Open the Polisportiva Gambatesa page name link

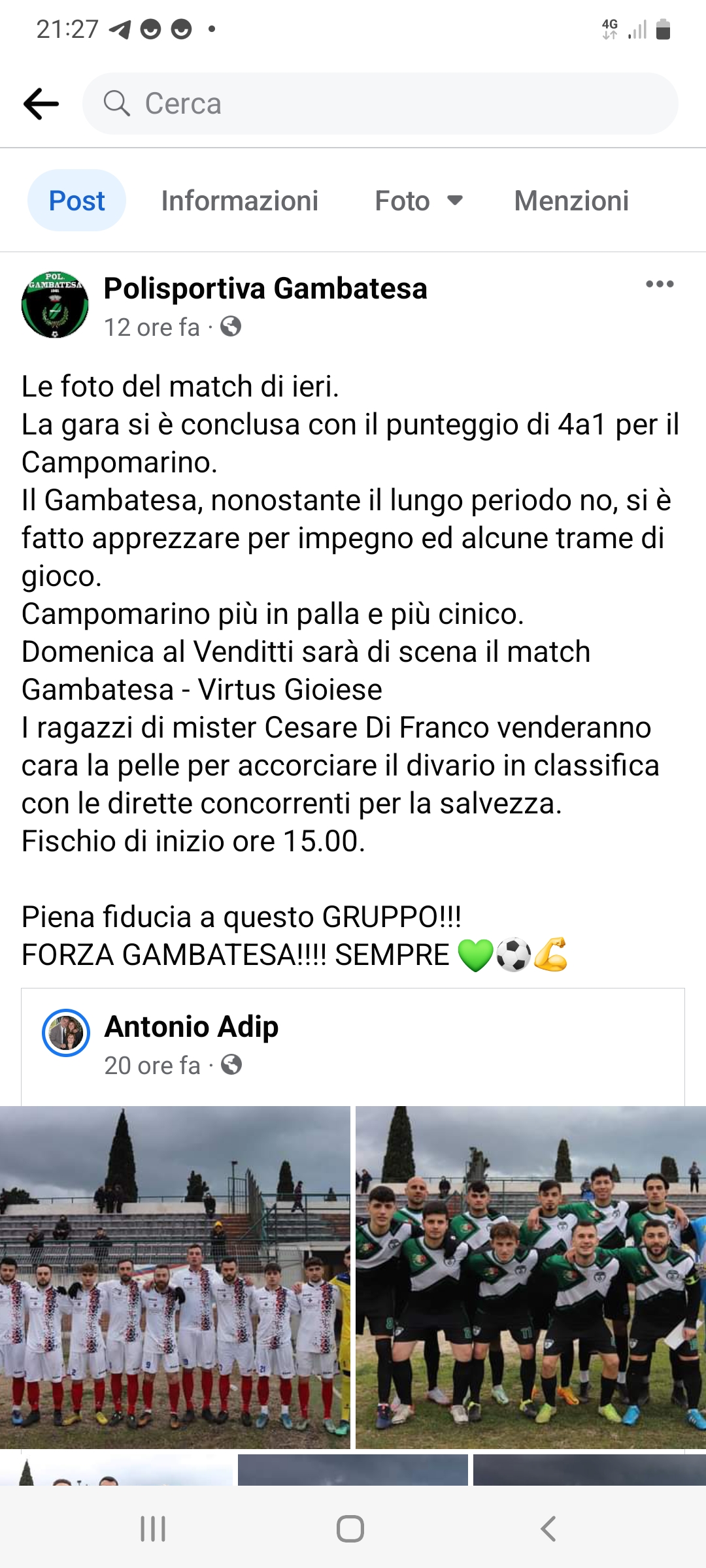(x=265, y=288)
